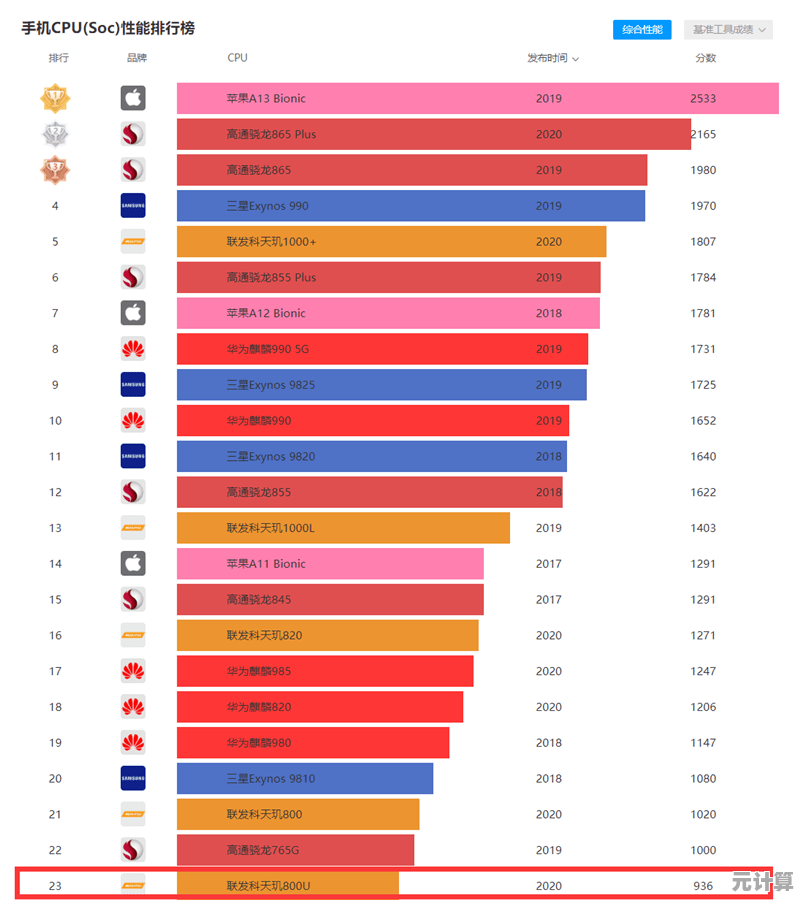Image resolution: width=800 pixels, height=900 pixels.
Task: Click the 联发科天玑1000L orange bar
Action: pyautogui.click(x=343, y=527)
